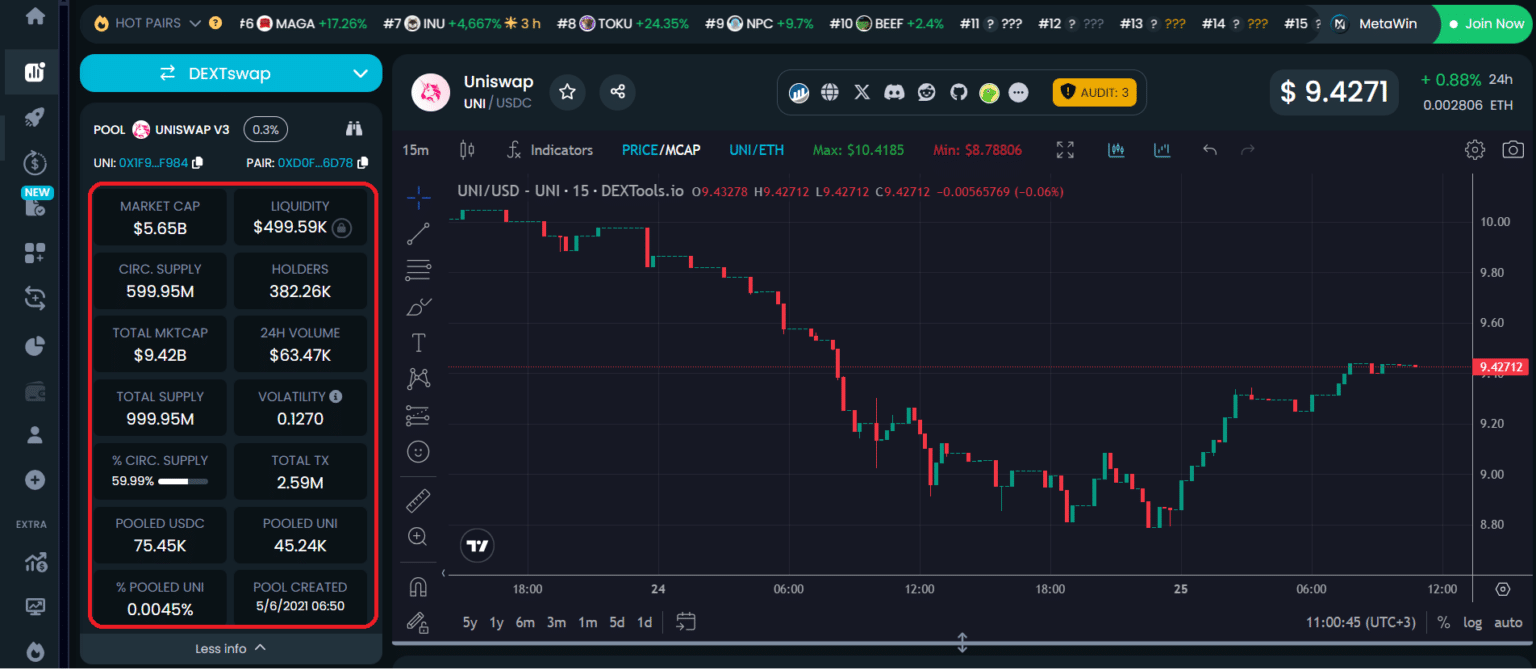The height and width of the screenshot is (670, 1536).
Task: Select the trend line drawing tool
Action: [417, 235]
